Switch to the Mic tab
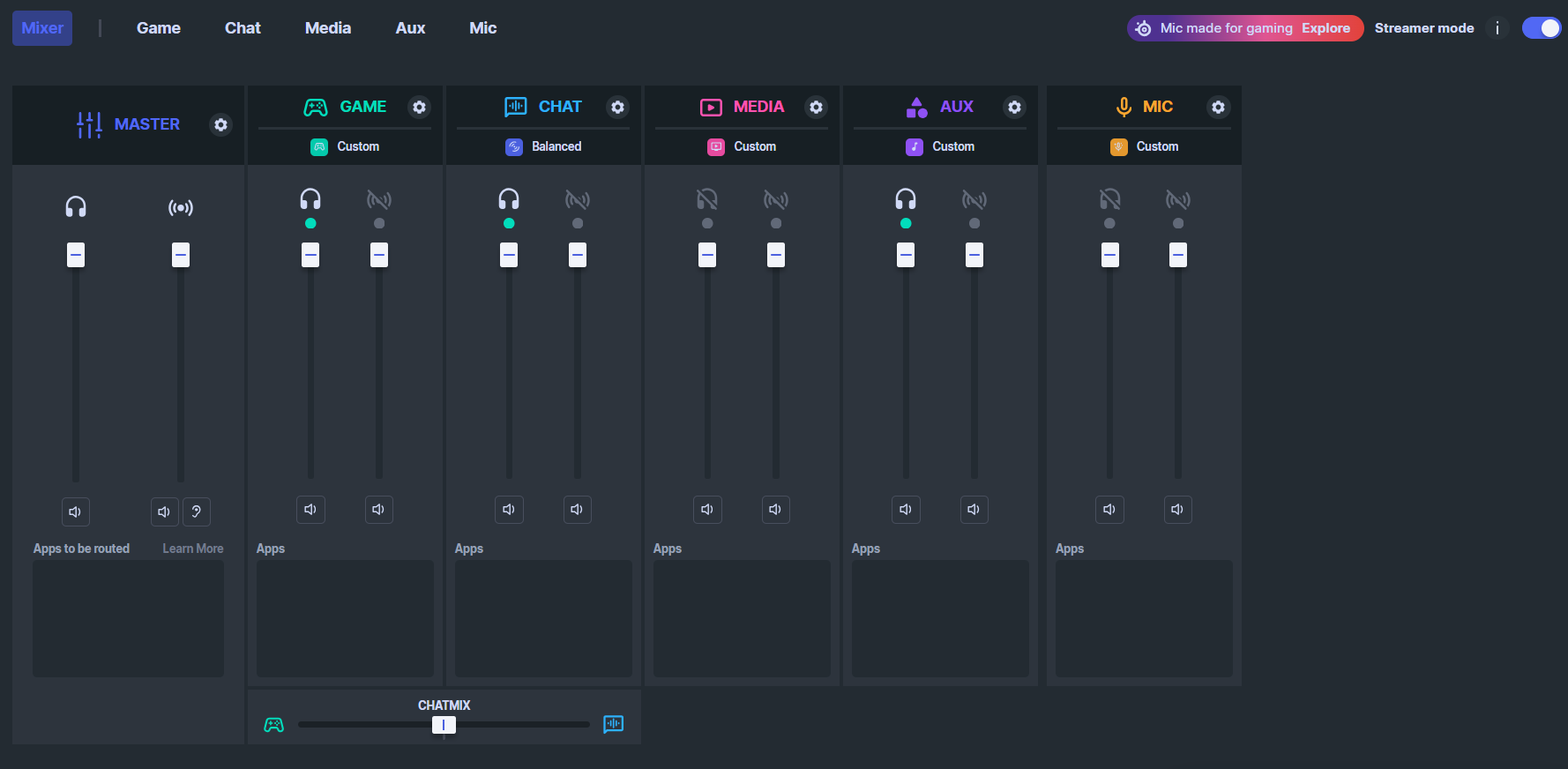1568x769 pixels. pos(482,28)
